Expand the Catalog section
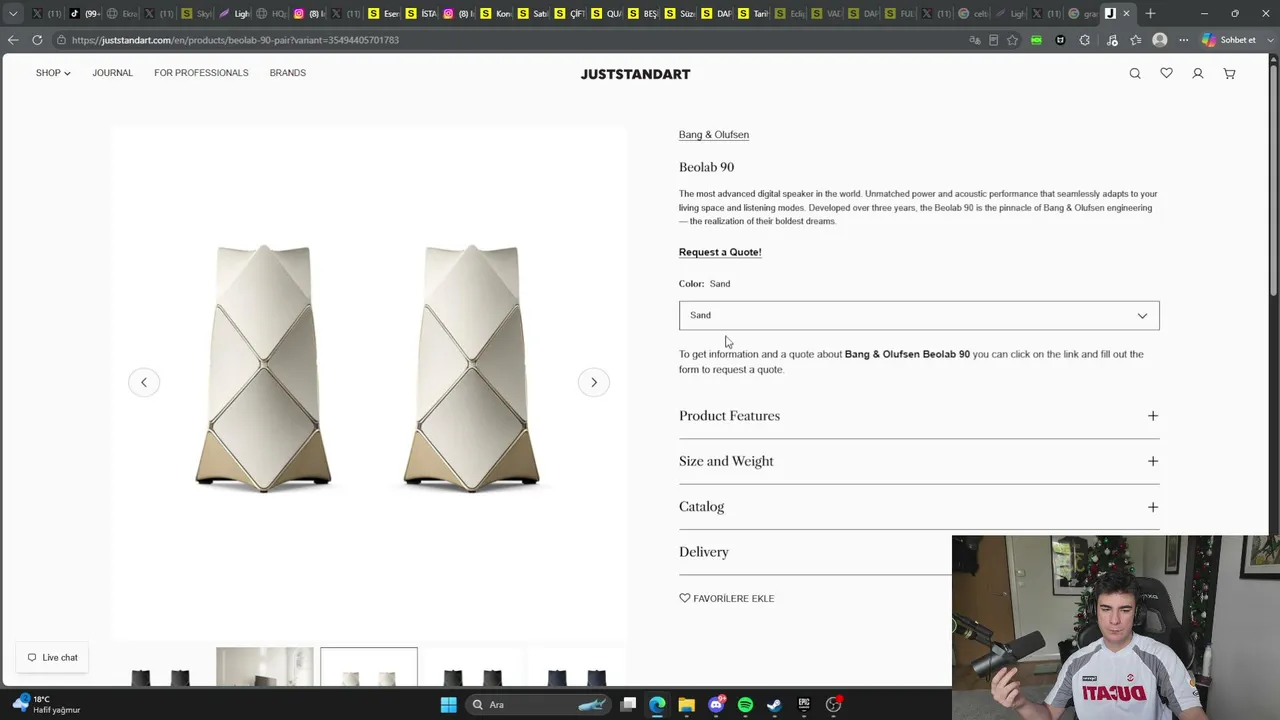The height and width of the screenshot is (720, 1280). pyautogui.click(x=919, y=507)
